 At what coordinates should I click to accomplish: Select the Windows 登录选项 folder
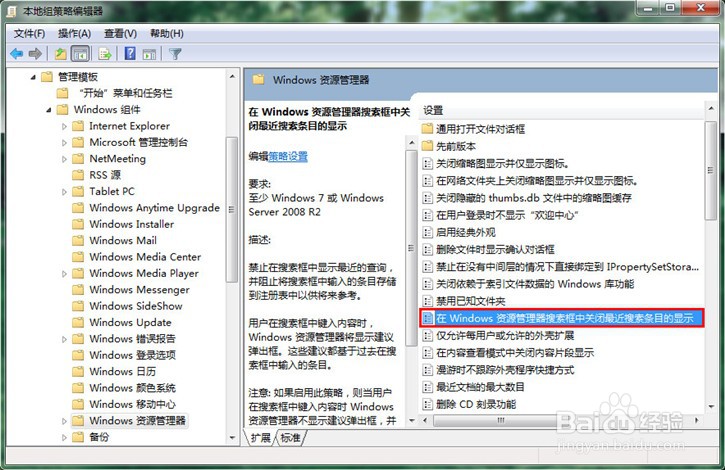click(132, 355)
